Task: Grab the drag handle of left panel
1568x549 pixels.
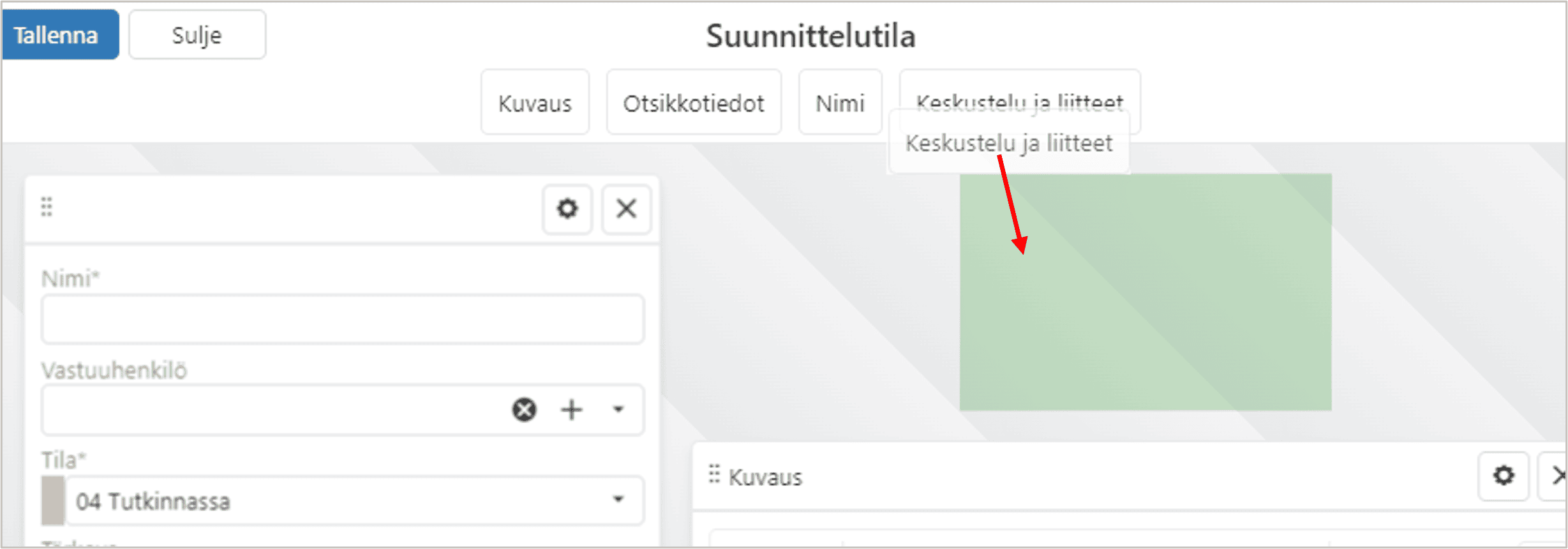Action: pos(47,207)
